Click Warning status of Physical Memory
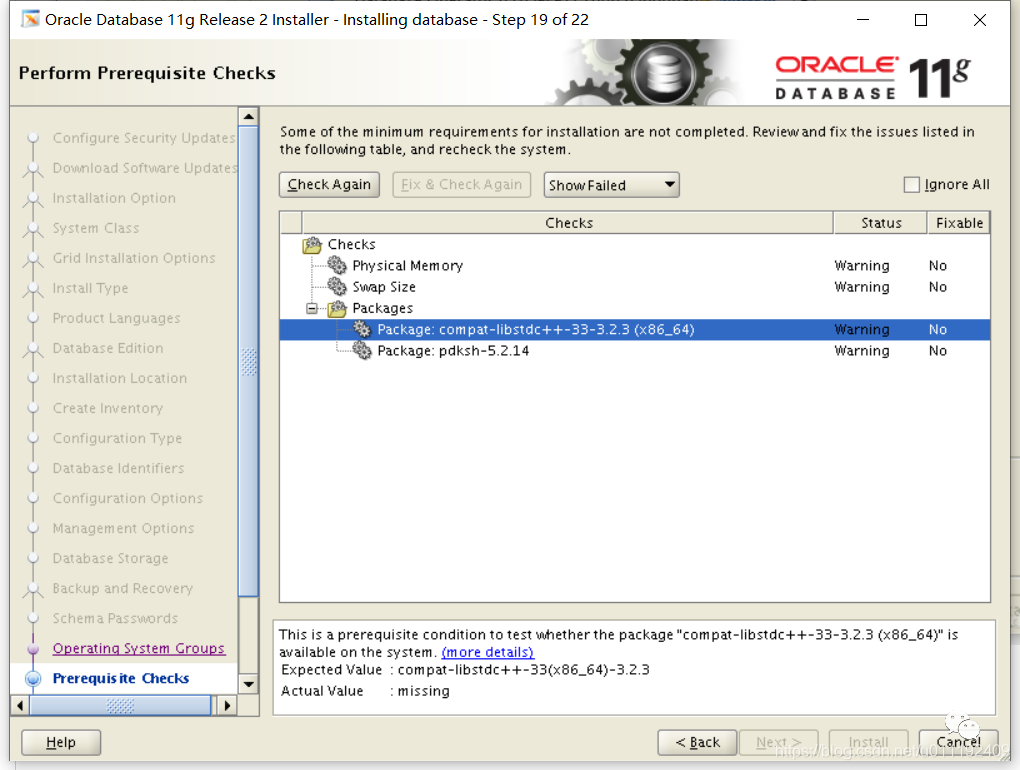 pos(861,265)
